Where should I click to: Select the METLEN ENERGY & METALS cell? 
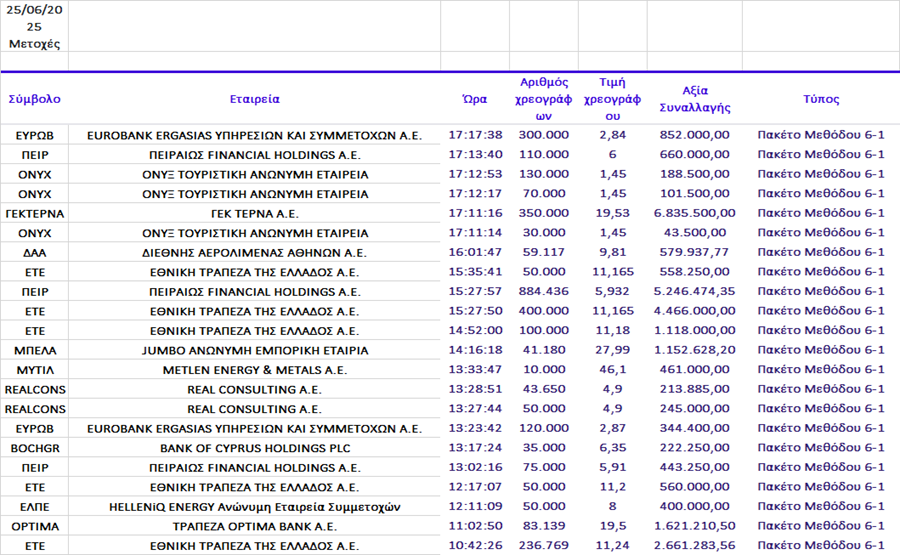pos(254,370)
